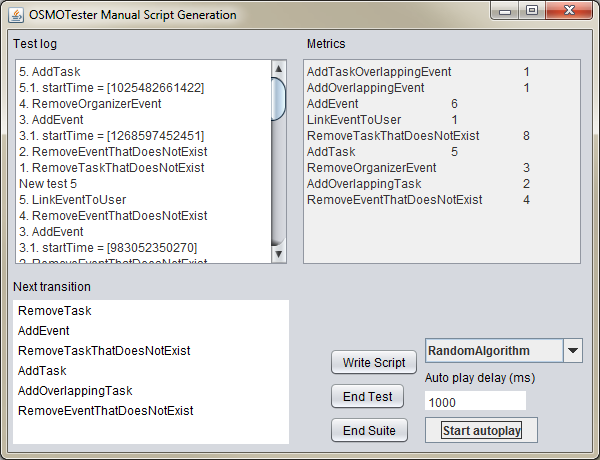
Task: Open the RandomAlgorithm dropdown arrow
Action: tap(573, 351)
